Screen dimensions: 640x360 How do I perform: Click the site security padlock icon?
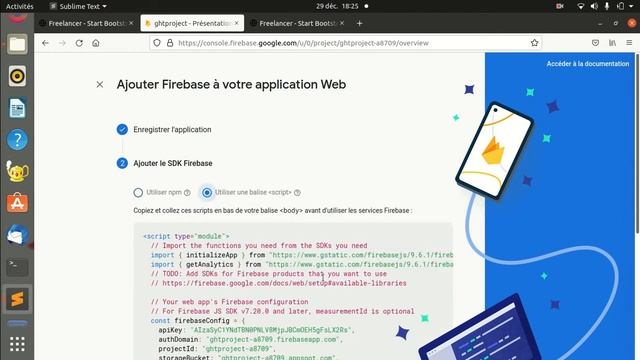tap(170, 43)
